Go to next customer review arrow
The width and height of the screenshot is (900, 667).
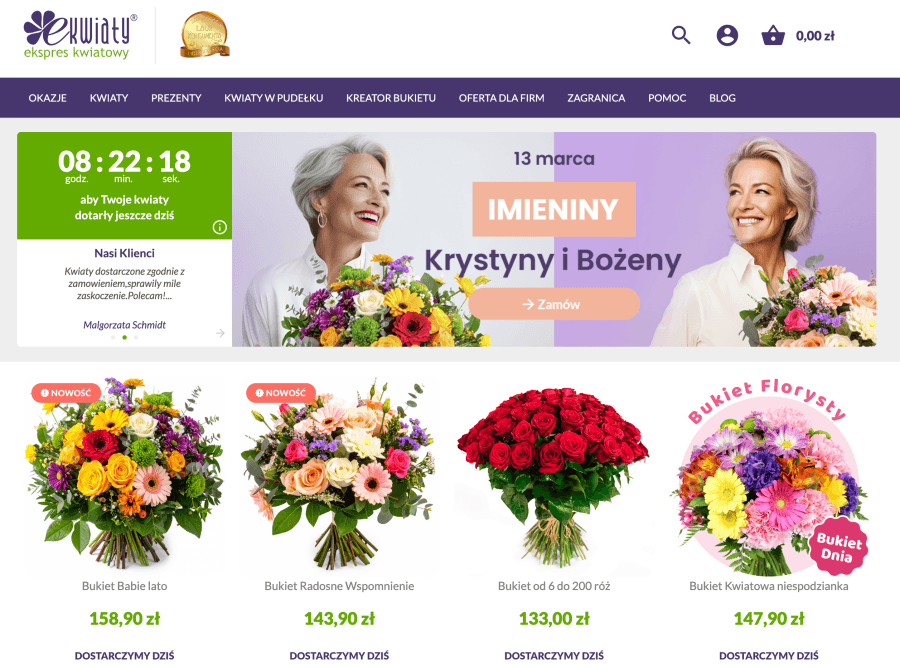(220, 333)
